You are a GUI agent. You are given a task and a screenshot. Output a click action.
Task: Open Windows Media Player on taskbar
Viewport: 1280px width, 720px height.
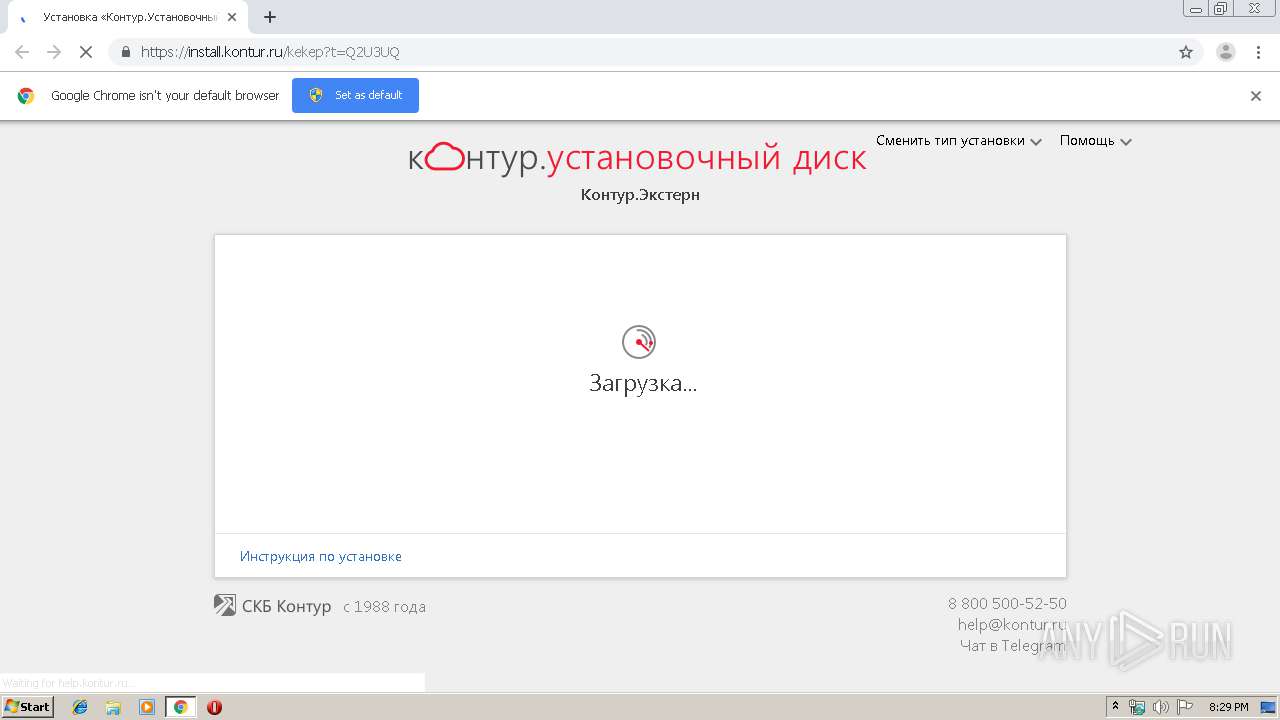147,707
